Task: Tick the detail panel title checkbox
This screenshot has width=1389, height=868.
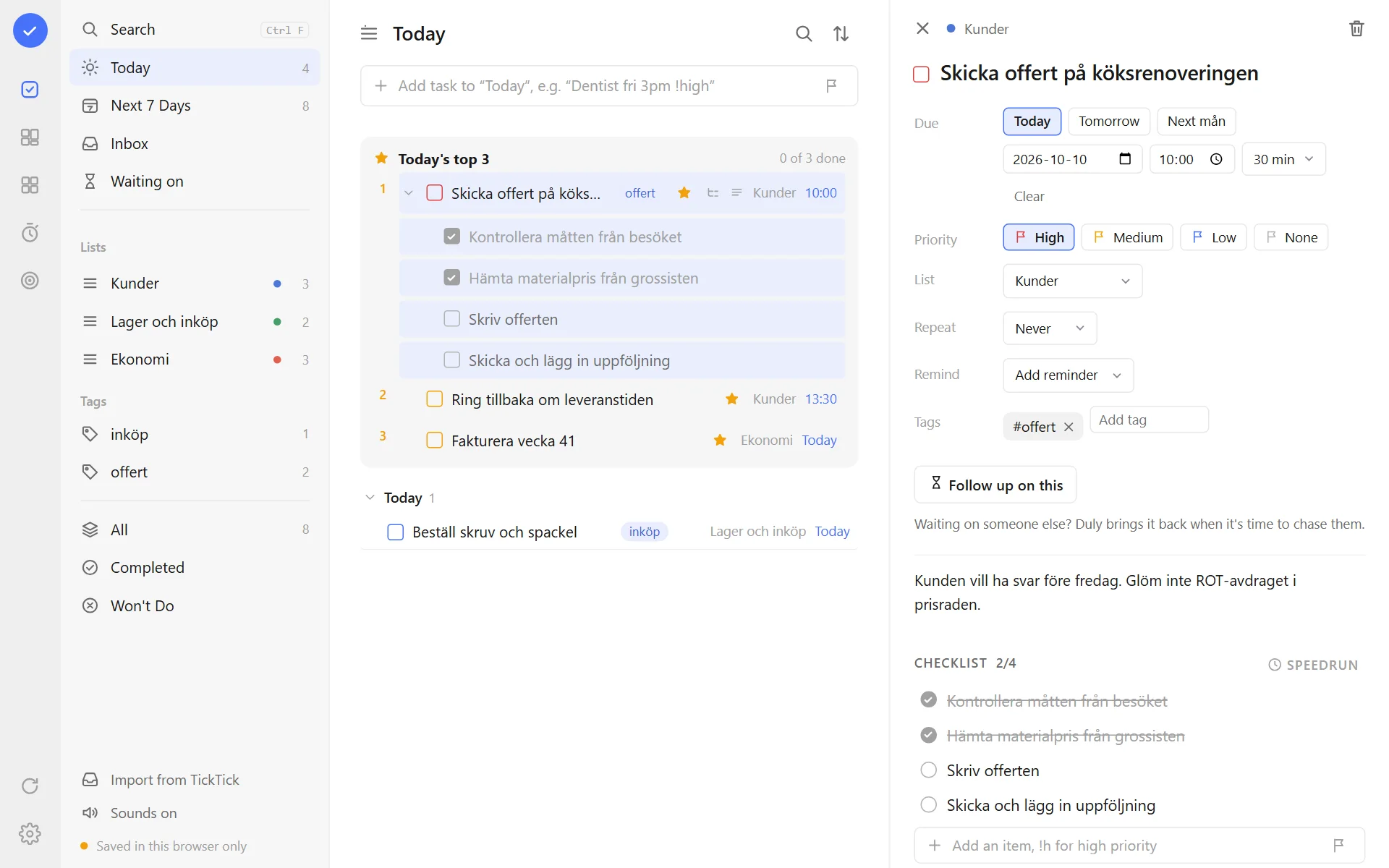Action: click(922, 75)
